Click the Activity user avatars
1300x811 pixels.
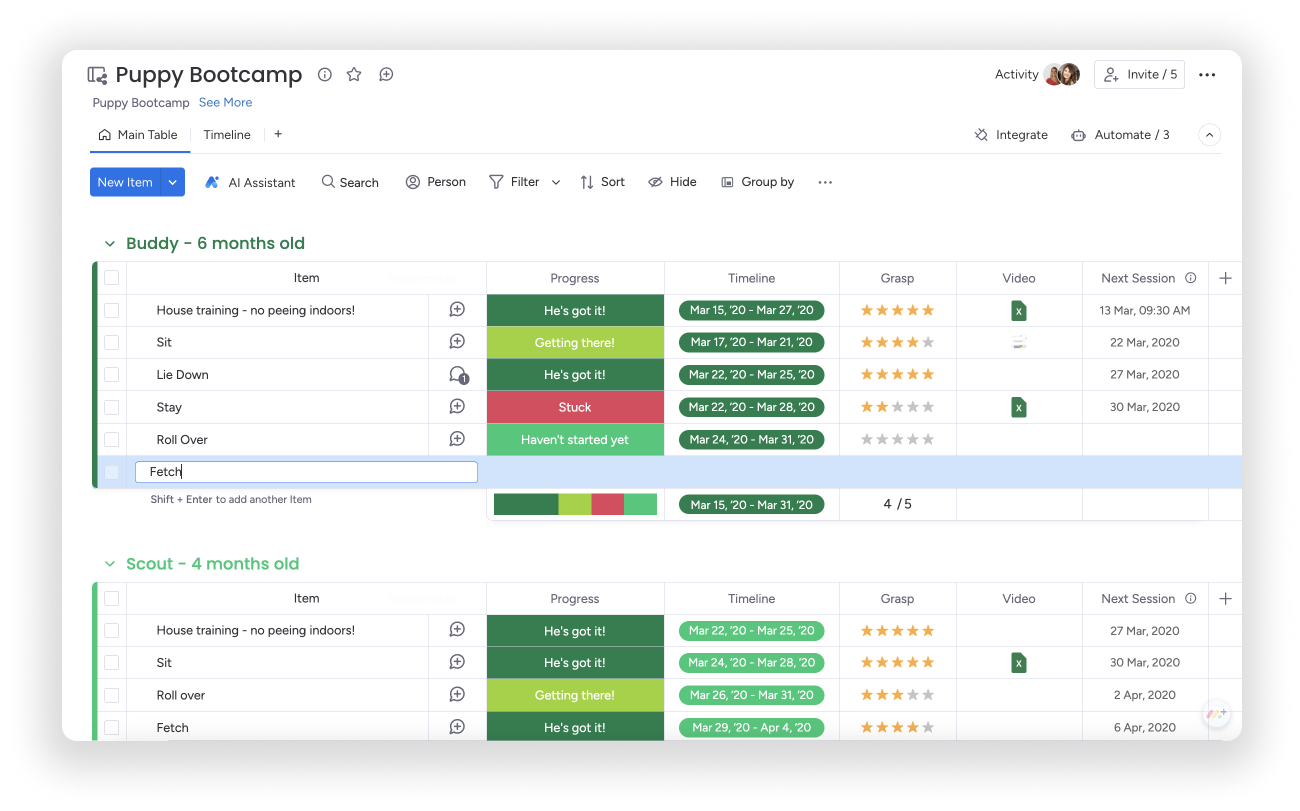(x=1062, y=75)
